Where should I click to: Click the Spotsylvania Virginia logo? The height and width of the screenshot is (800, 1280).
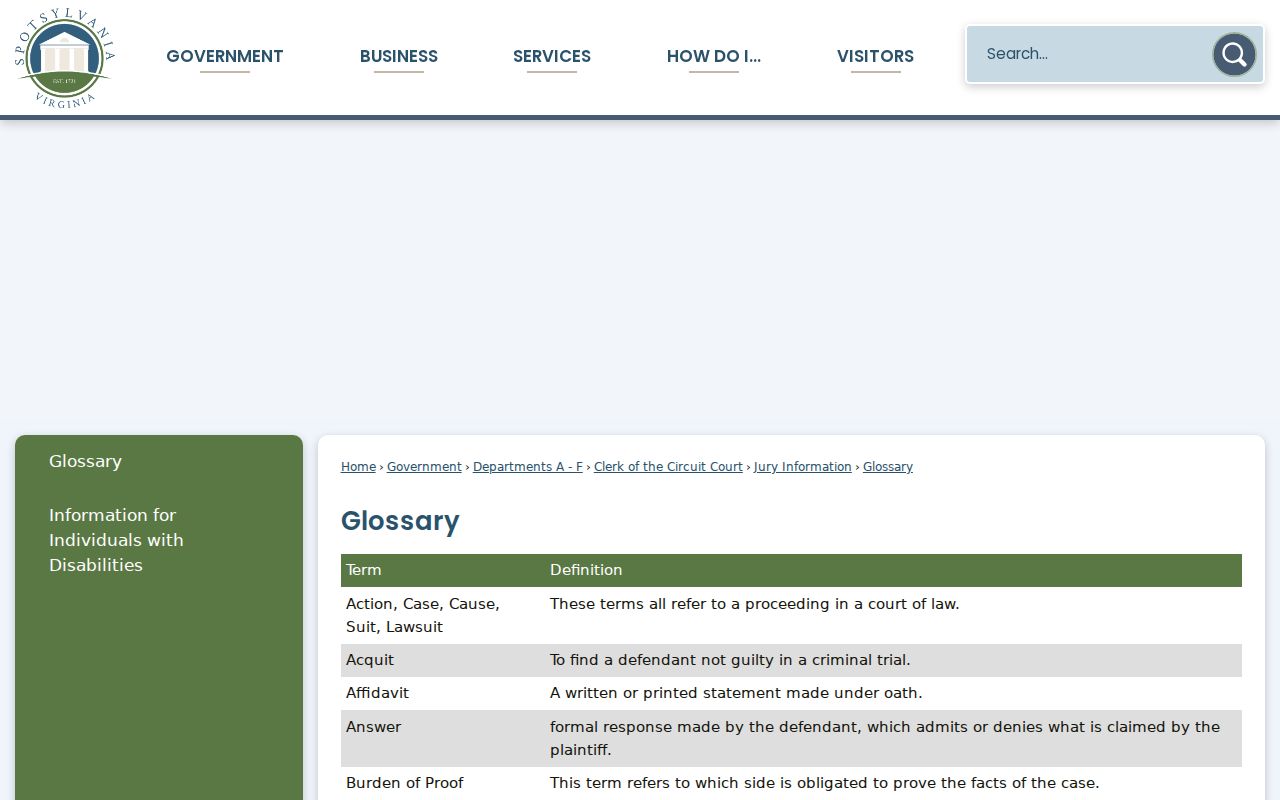pyautogui.click(x=65, y=57)
